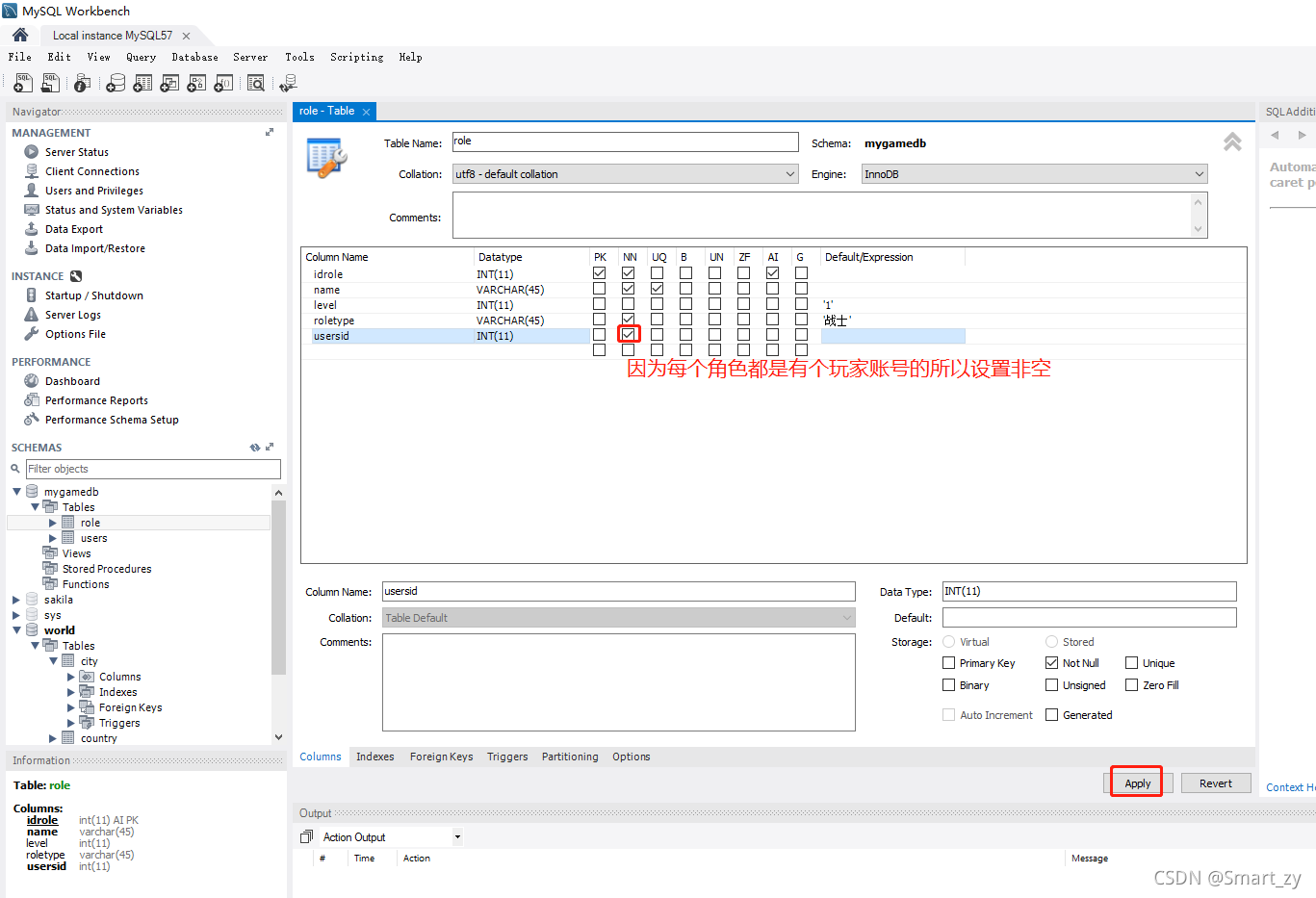The image size is (1316, 898).
Task: Check Primary Key in storage options
Action: (949, 663)
